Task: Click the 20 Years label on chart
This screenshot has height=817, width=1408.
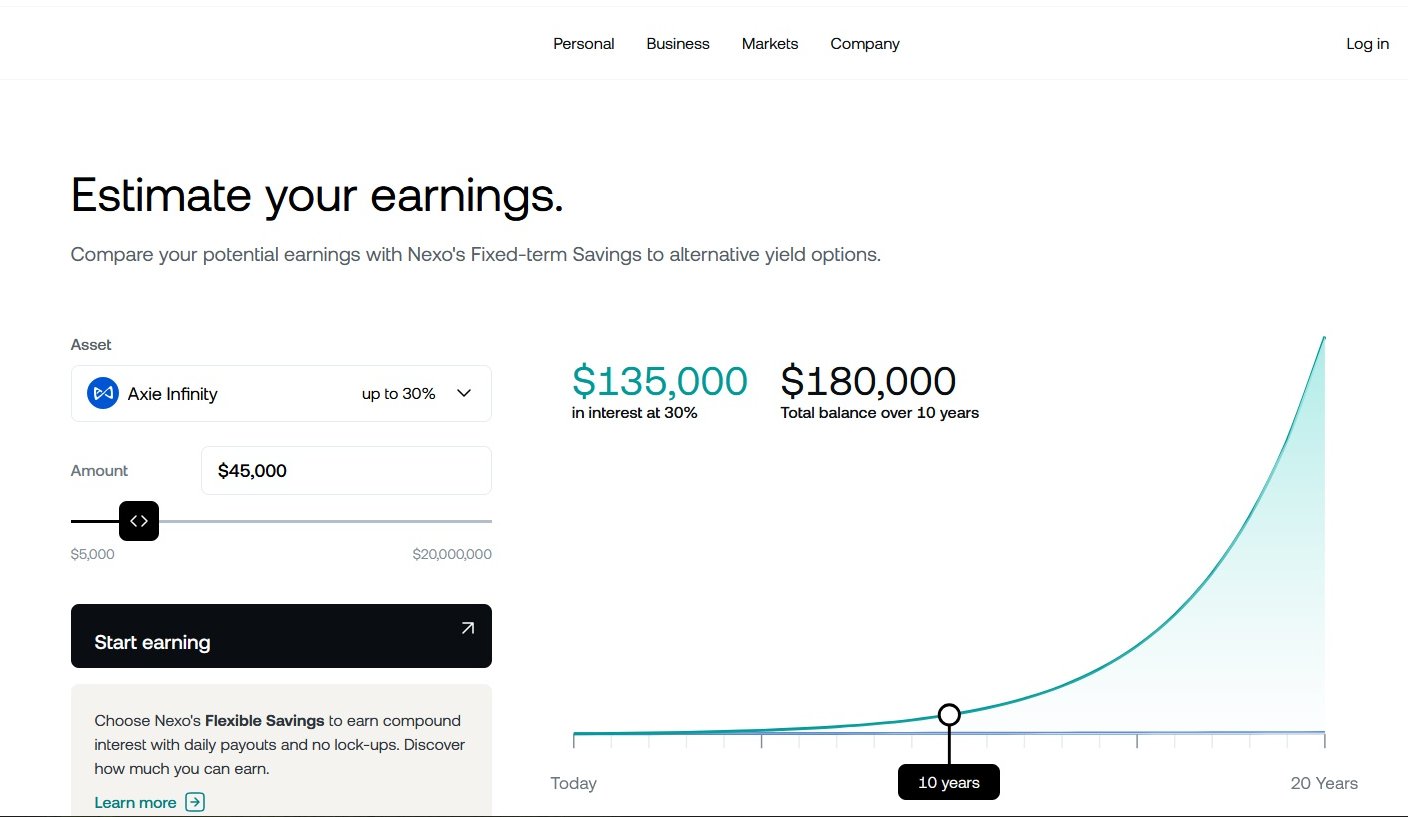Action: [1324, 783]
